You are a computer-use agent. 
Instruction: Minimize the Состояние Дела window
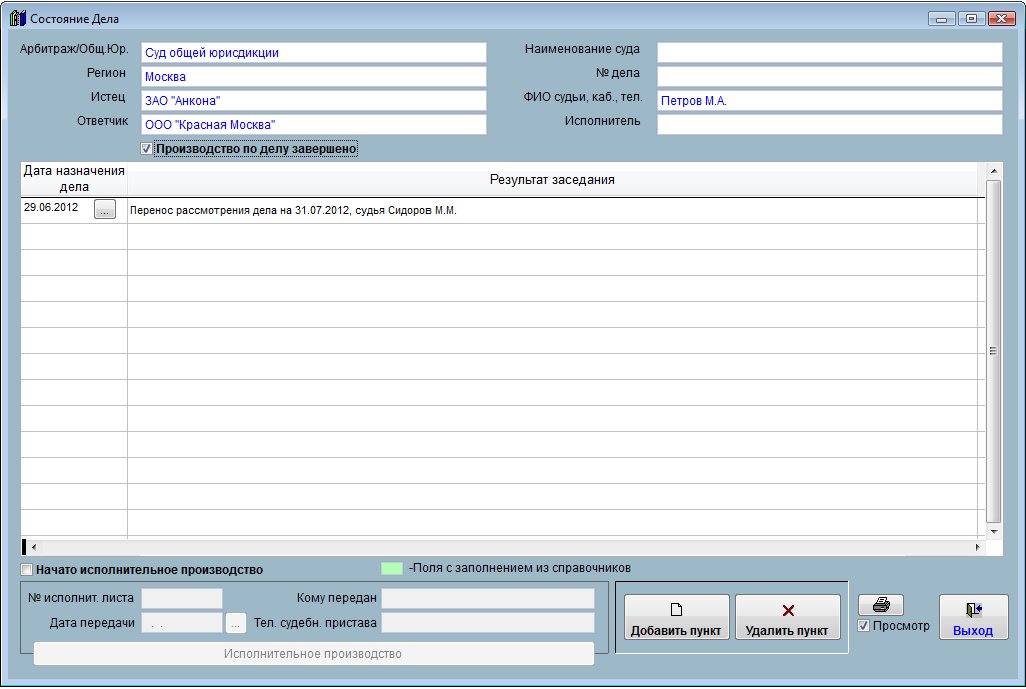click(x=941, y=18)
